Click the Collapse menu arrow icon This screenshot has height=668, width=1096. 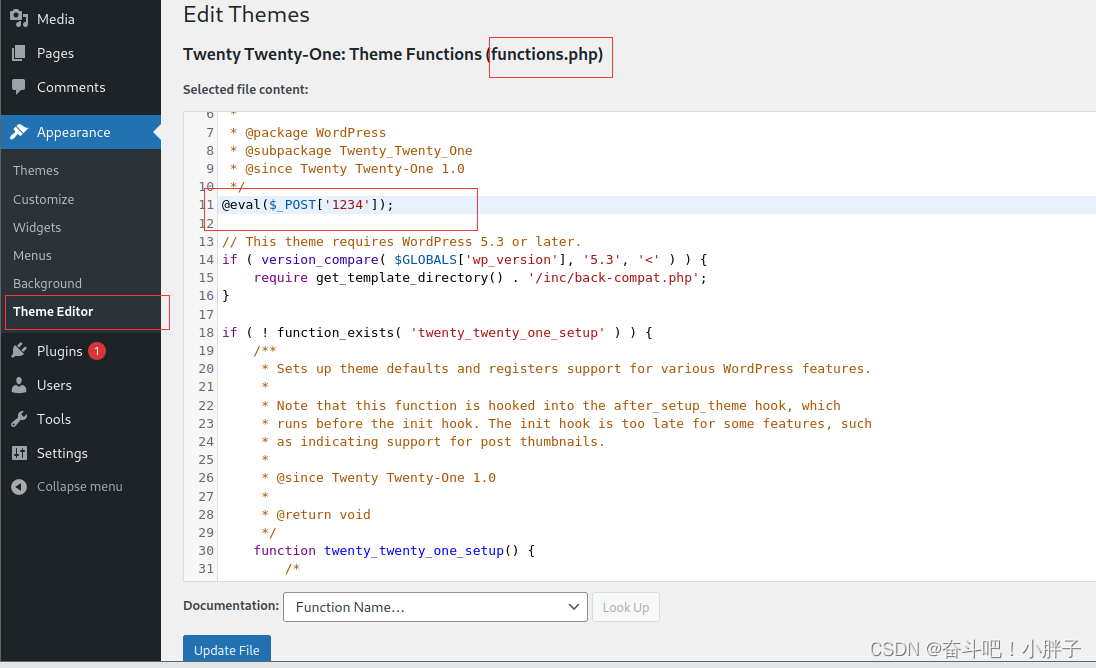[19, 486]
